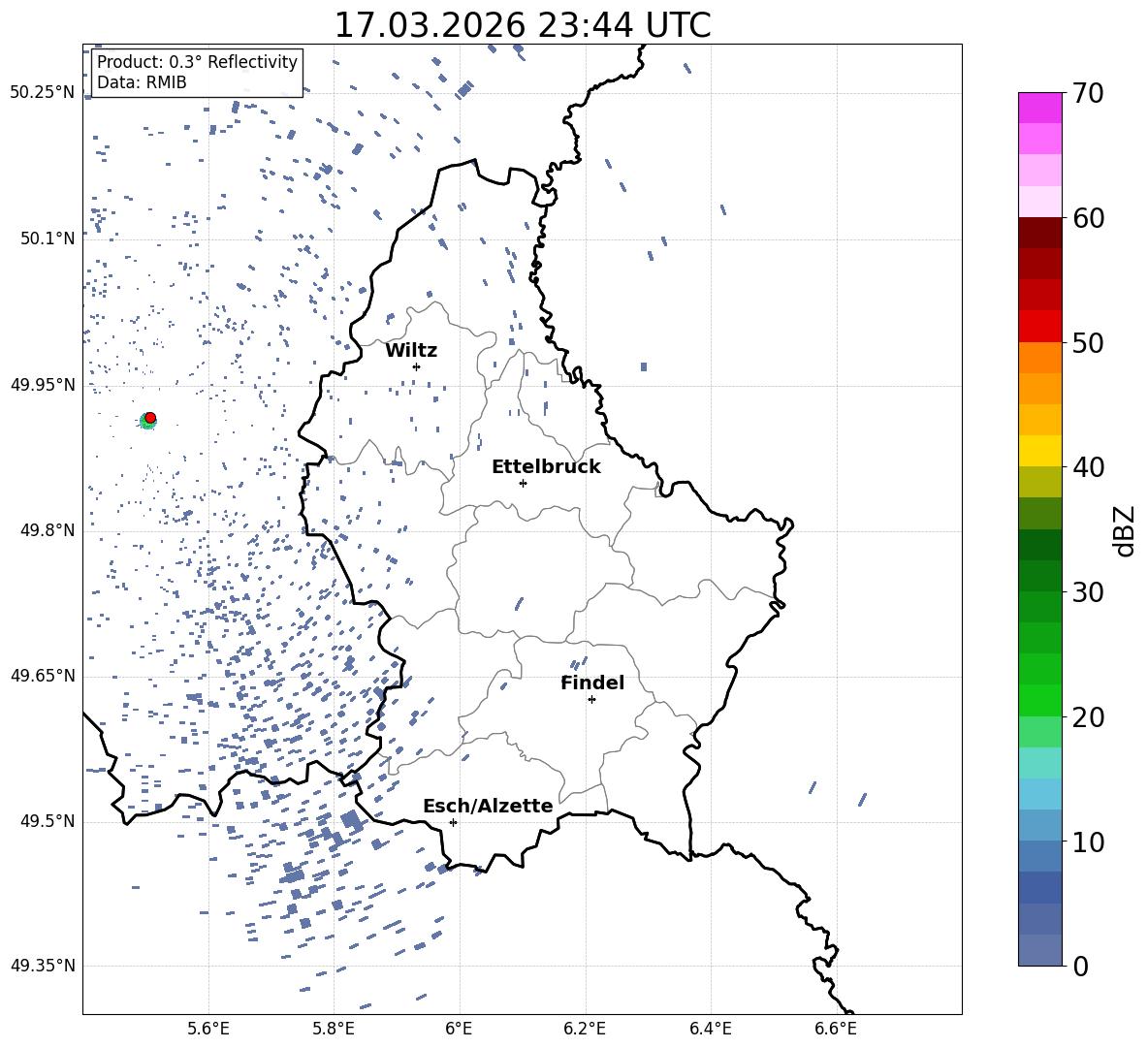This screenshot has width=1148, height=1048.
Task: Select the Ettelbruck city label
Action: [546, 467]
